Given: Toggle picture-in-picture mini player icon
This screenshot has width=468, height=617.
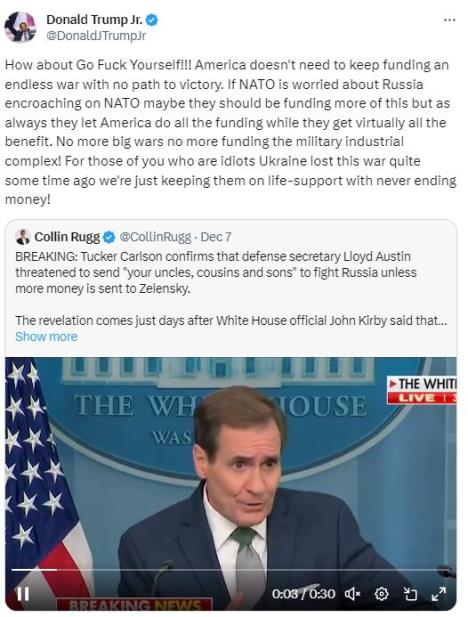Looking at the screenshot, I should click(x=410, y=593).
